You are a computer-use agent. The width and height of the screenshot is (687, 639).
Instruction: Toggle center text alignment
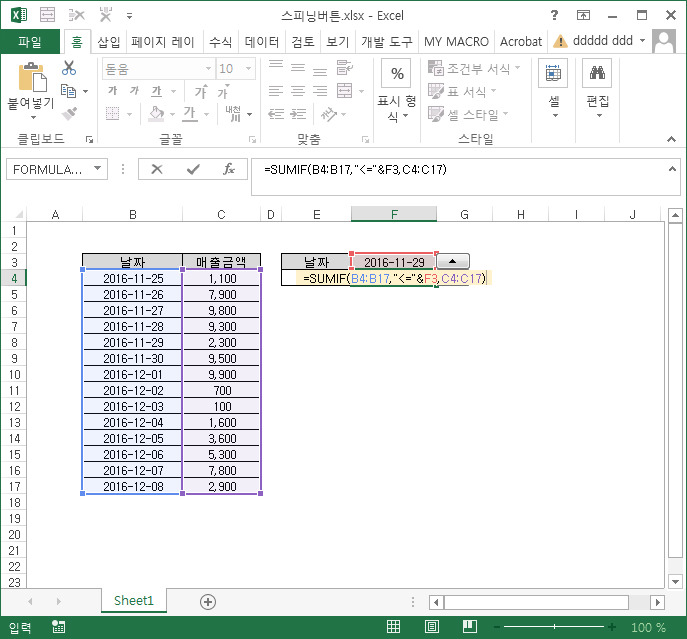pos(298,91)
